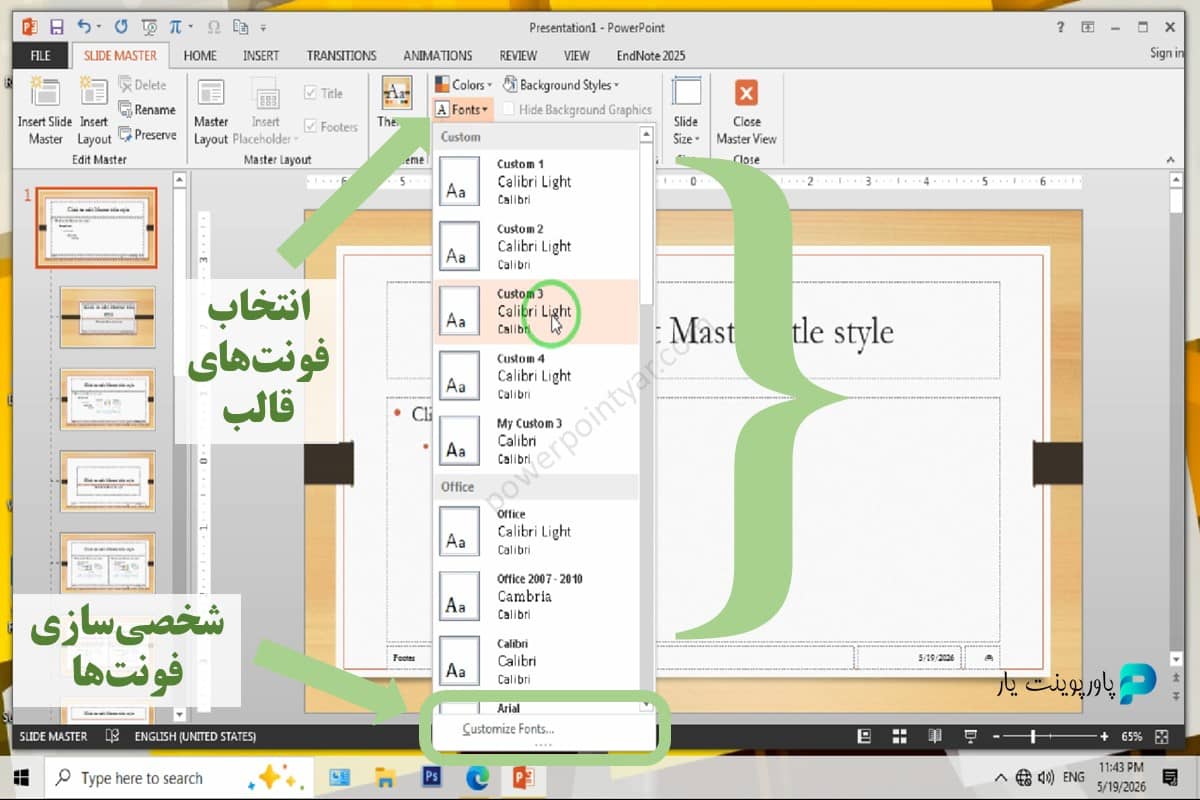
Task: Switch to Normal view in status bar
Action: pyautogui.click(x=864, y=736)
